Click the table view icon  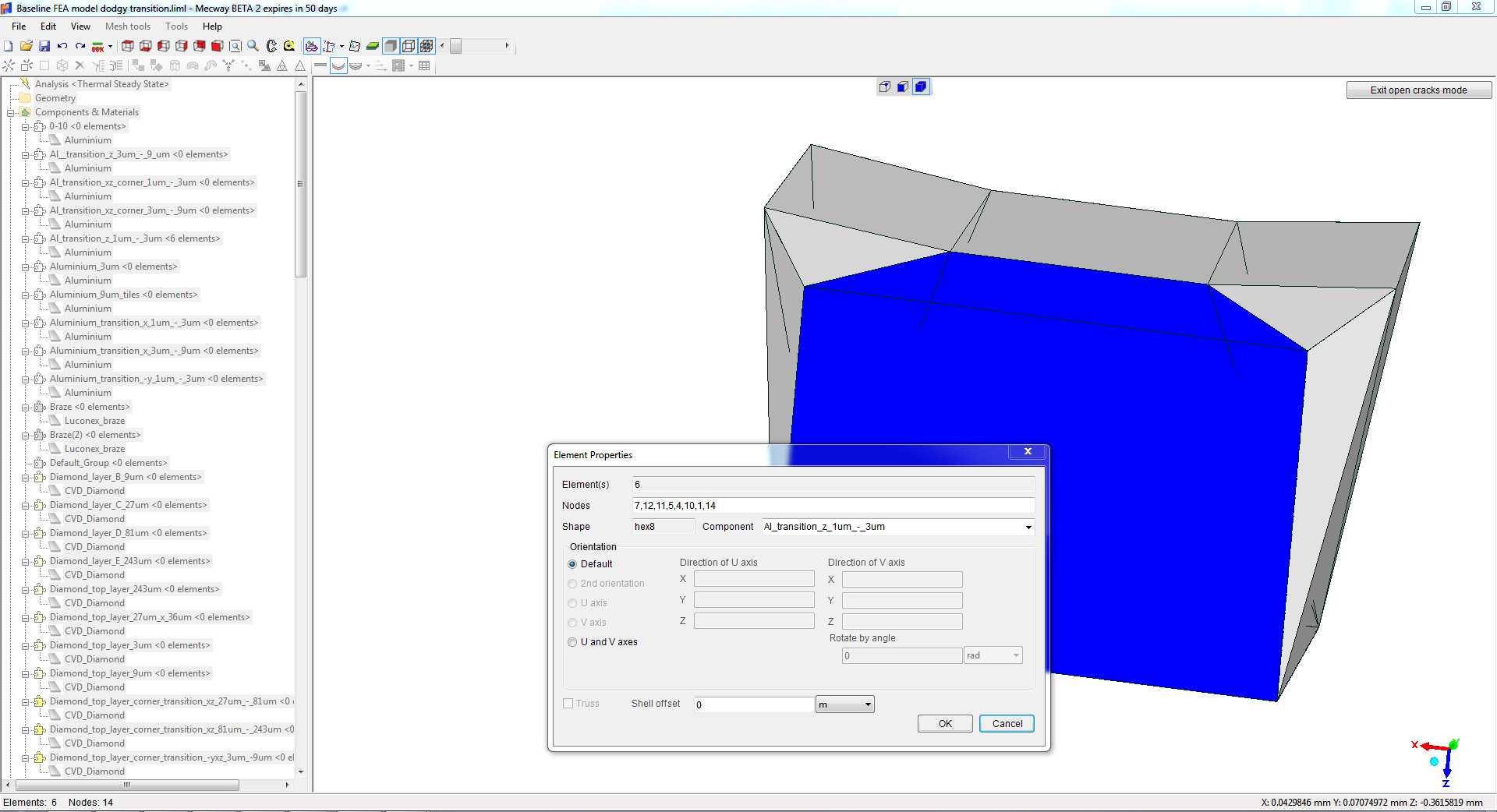[x=424, y=65]
